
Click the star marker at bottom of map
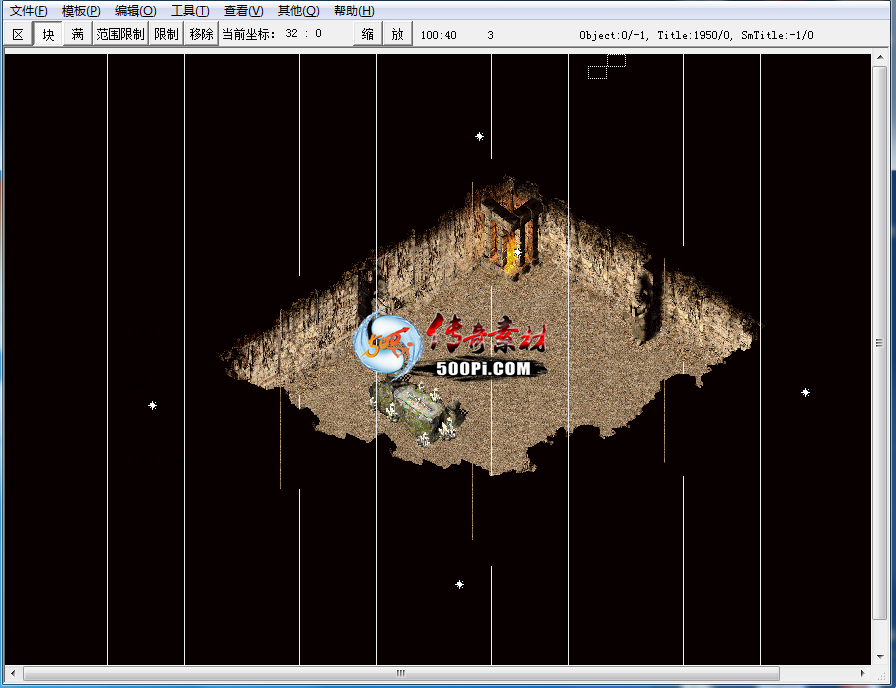click(459, 584)
